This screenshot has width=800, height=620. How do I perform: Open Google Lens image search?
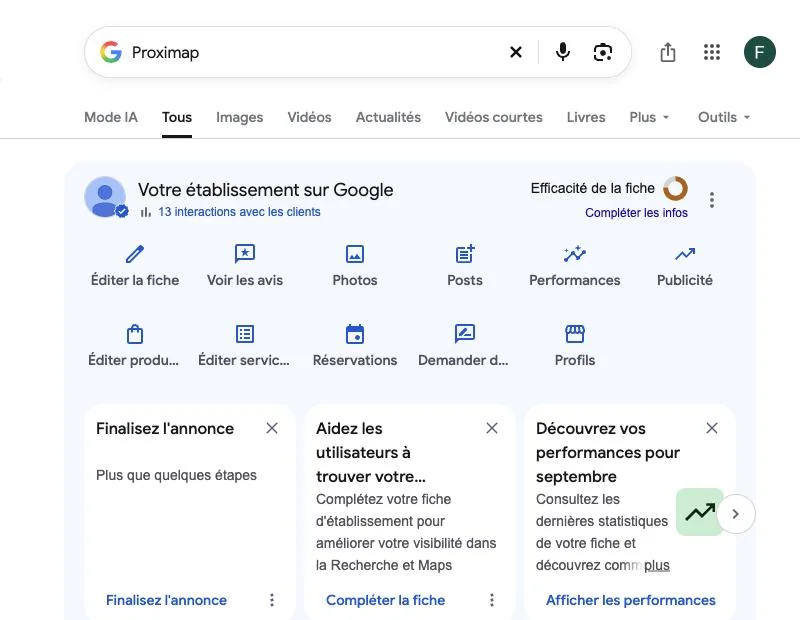[603, 52]
